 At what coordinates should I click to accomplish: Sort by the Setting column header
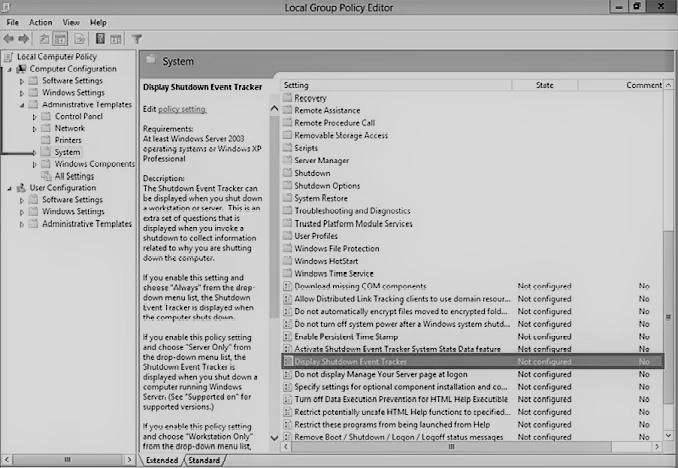point(396,85)
